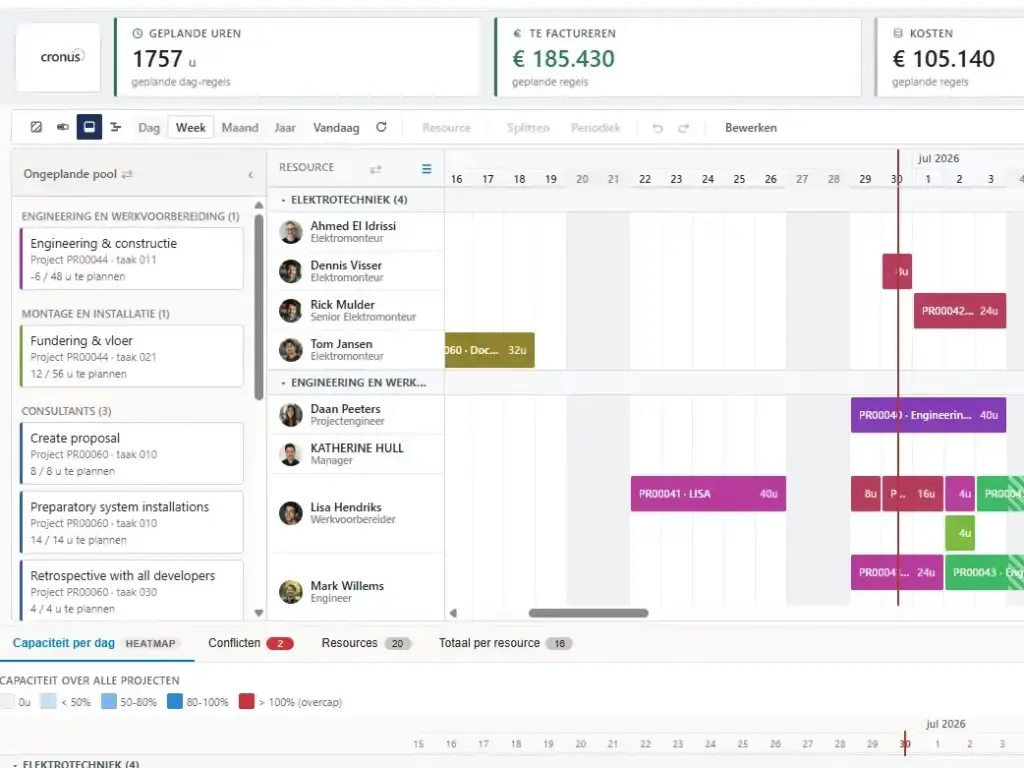The height and width of the screenshot is (768, 1024).
Task: Click the swap arrows next to Ongeplande pool
Action: 127,174
